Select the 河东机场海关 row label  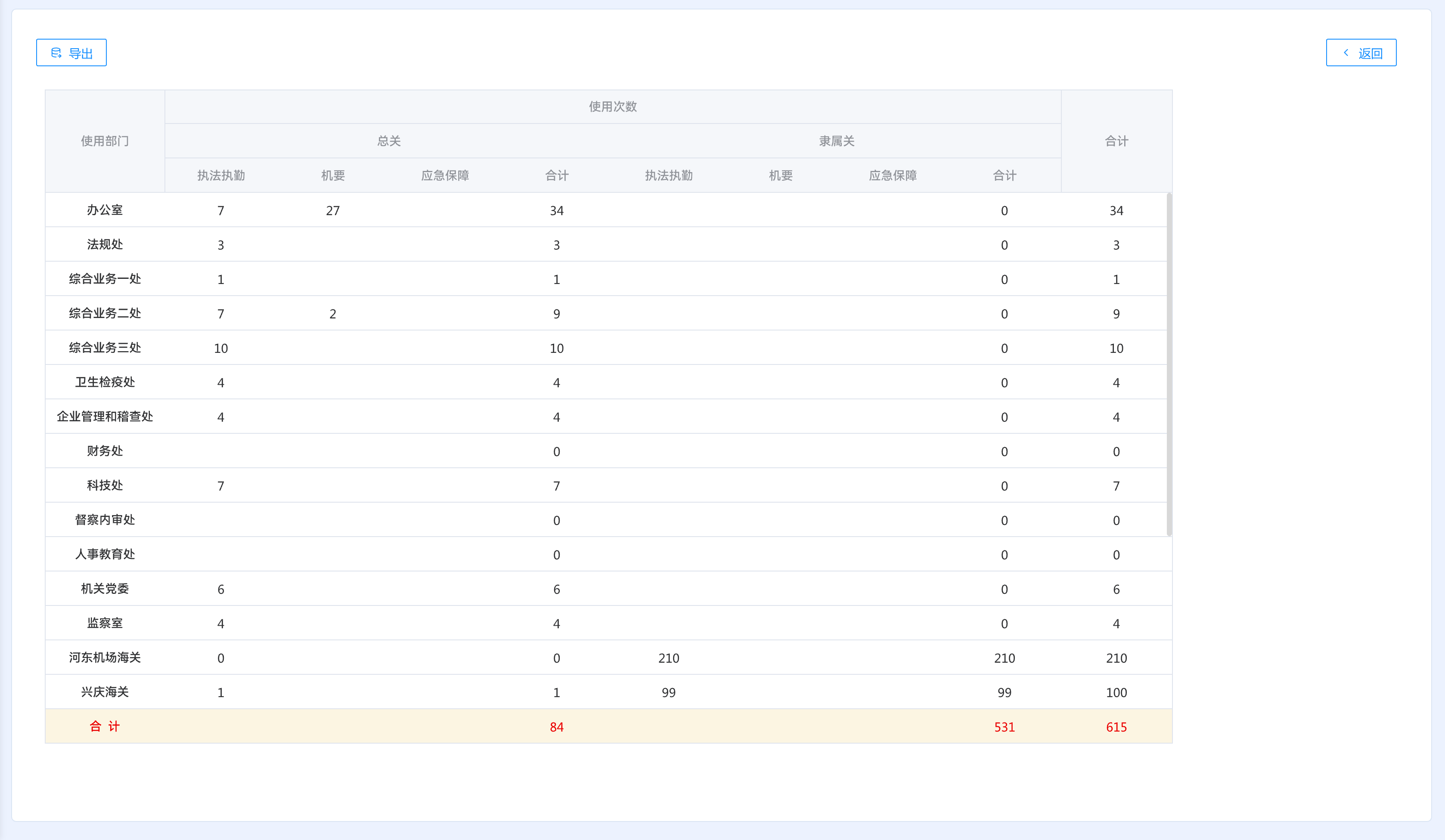[x=104, y=658]
